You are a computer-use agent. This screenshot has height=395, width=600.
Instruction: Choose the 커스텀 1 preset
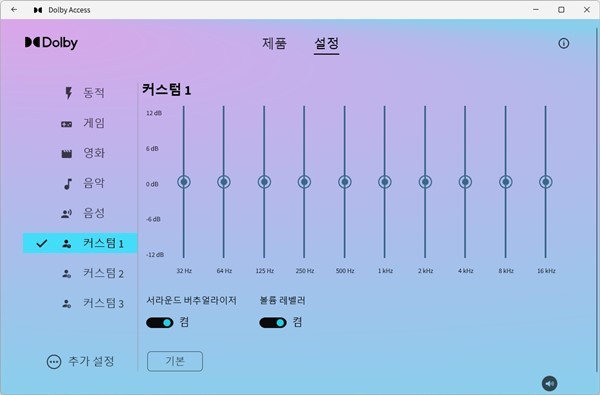pyautogui.click(x=80, y=243)
